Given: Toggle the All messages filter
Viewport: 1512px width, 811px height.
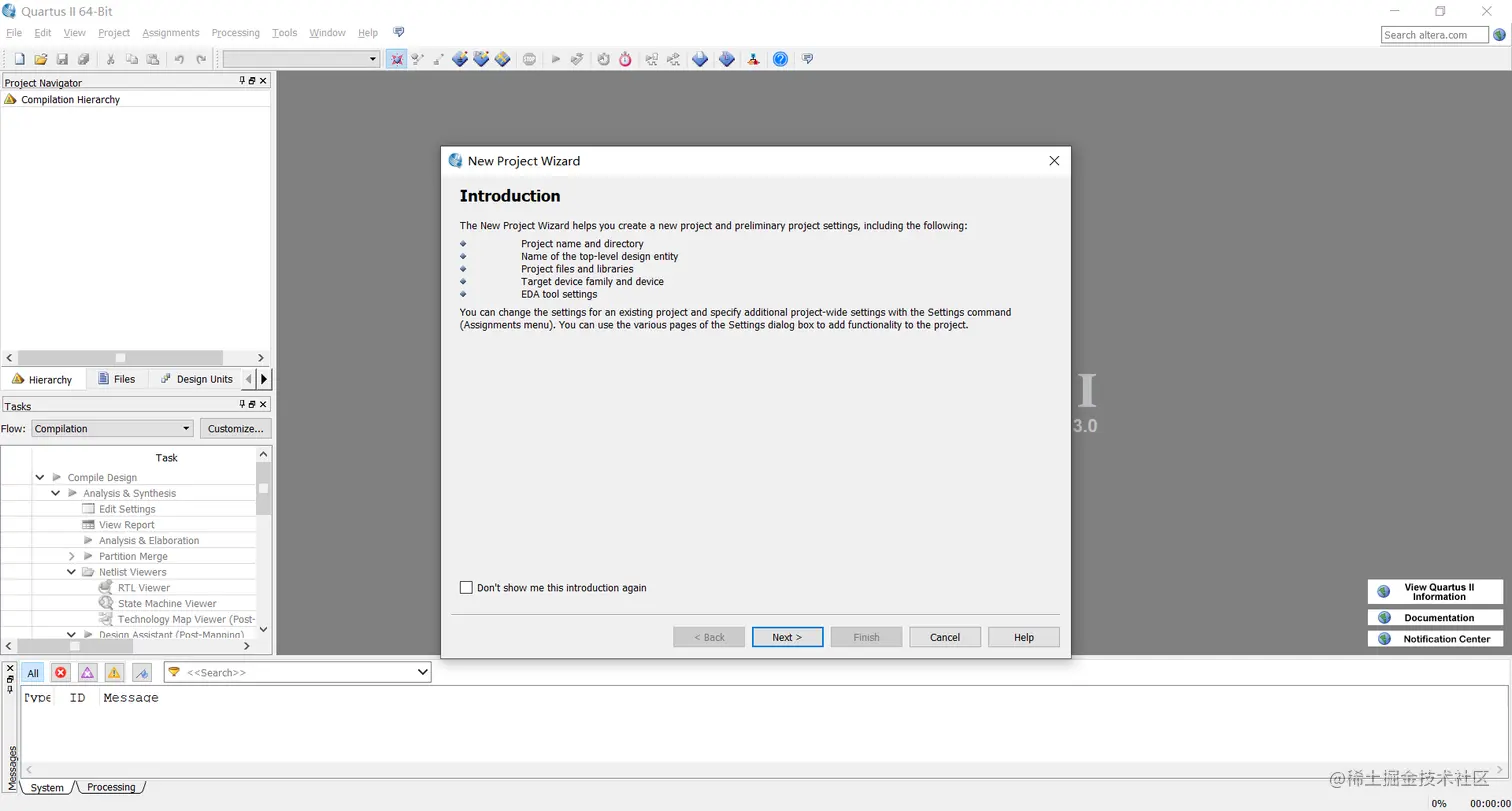Looking at the screenshot, I should [x=33, y=673].
